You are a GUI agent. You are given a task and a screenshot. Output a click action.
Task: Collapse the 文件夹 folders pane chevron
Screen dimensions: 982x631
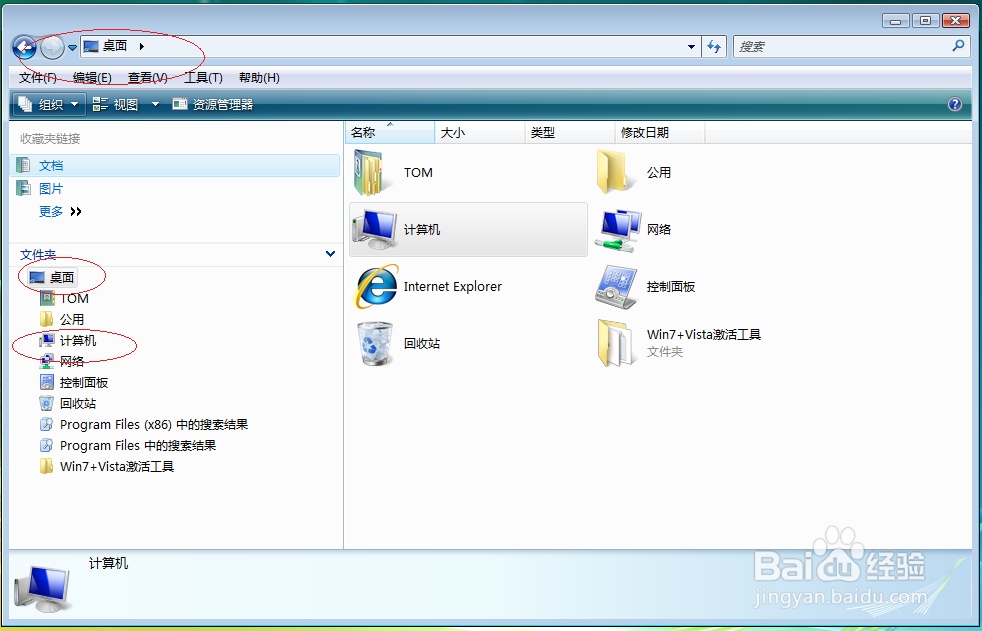point(330,254)
